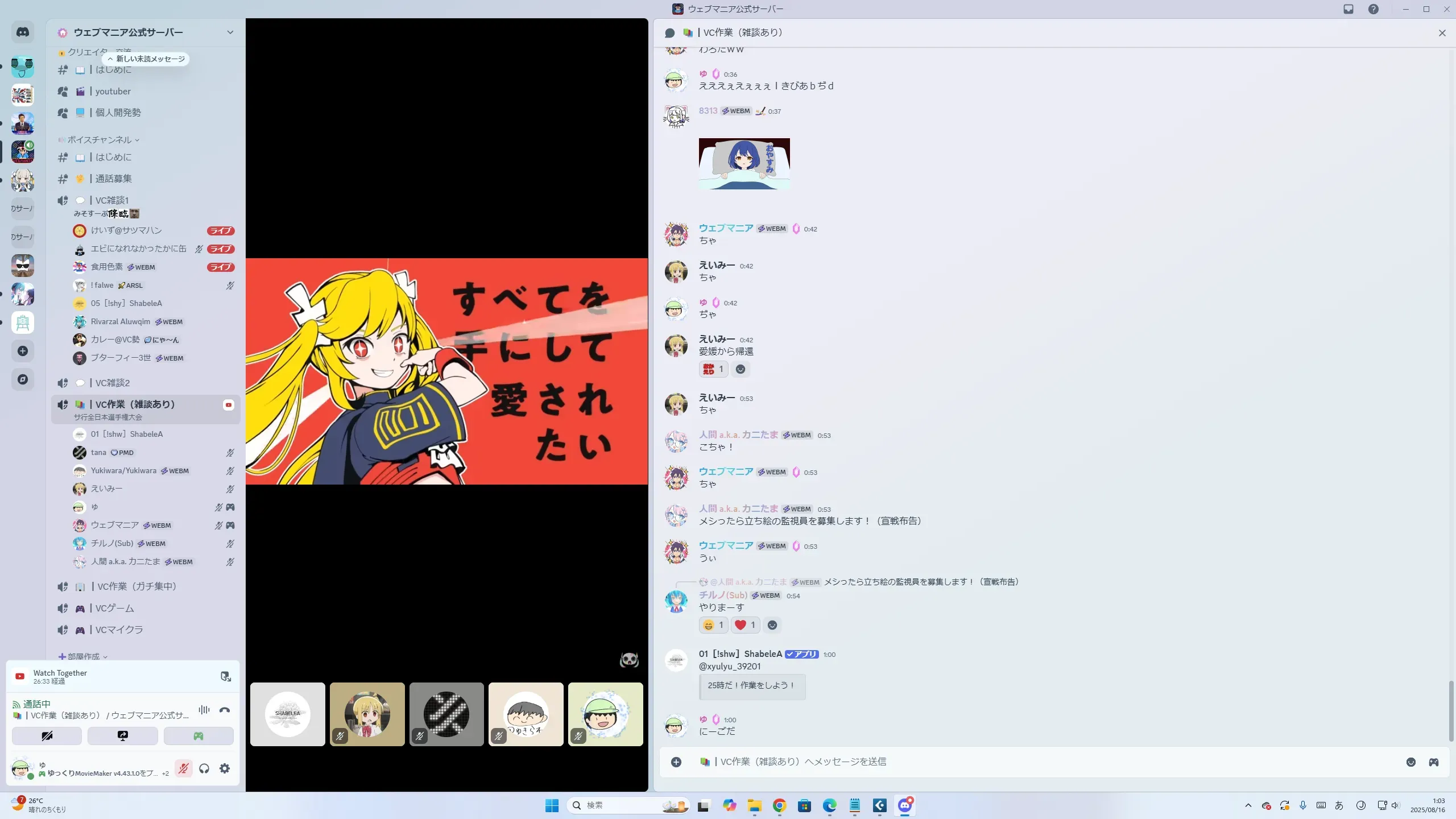Toggle headphone deafen button
This screenshot has height=819, width=1456.
point(204,768)
